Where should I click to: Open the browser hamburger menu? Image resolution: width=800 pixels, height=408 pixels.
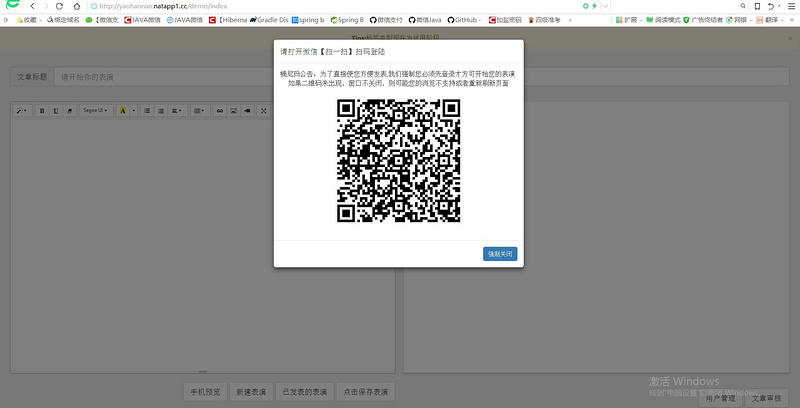(792, 6)
